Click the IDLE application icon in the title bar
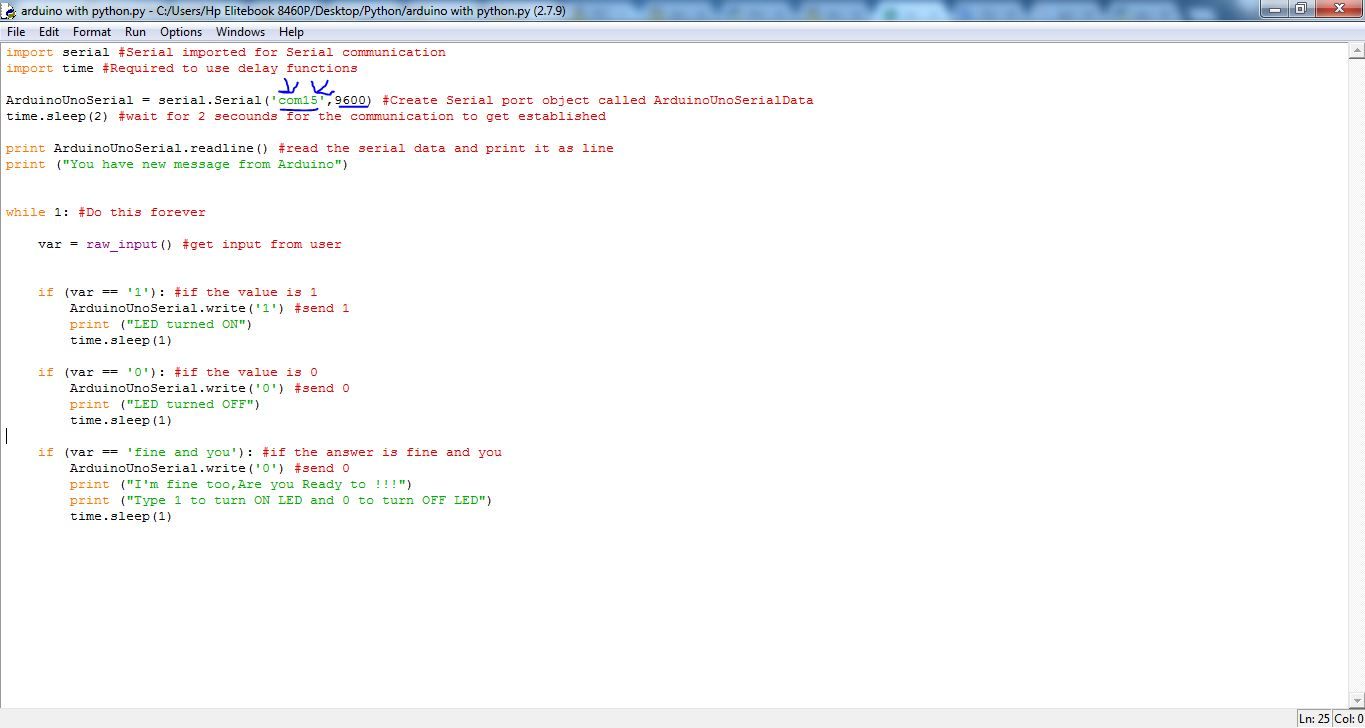This screenshot has width=1365, height=728. pyautogui.click(x=8, y=10)
